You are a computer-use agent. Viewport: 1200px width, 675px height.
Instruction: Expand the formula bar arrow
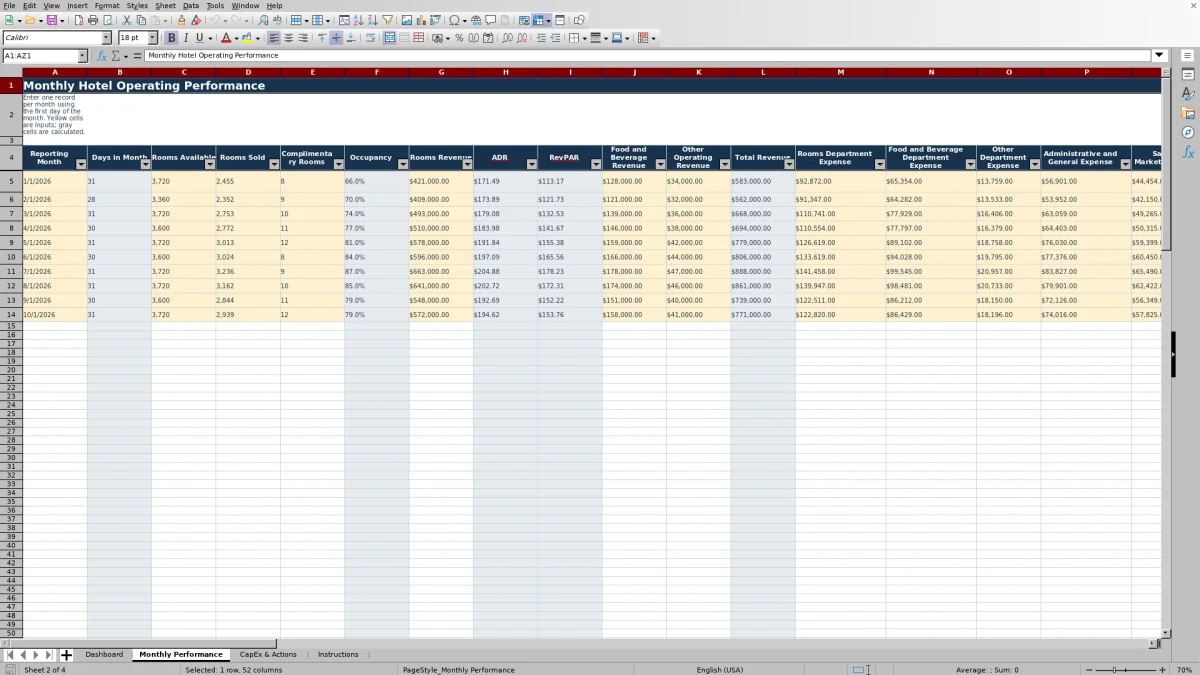[1160, 56]
